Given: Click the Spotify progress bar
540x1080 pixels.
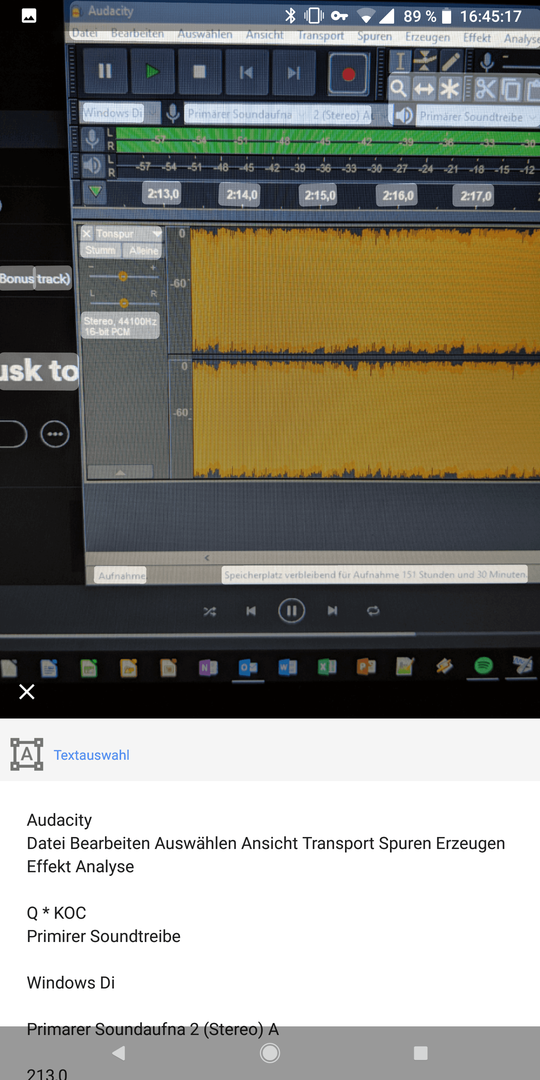Looking at the screenshot, I should click(270, 634).
